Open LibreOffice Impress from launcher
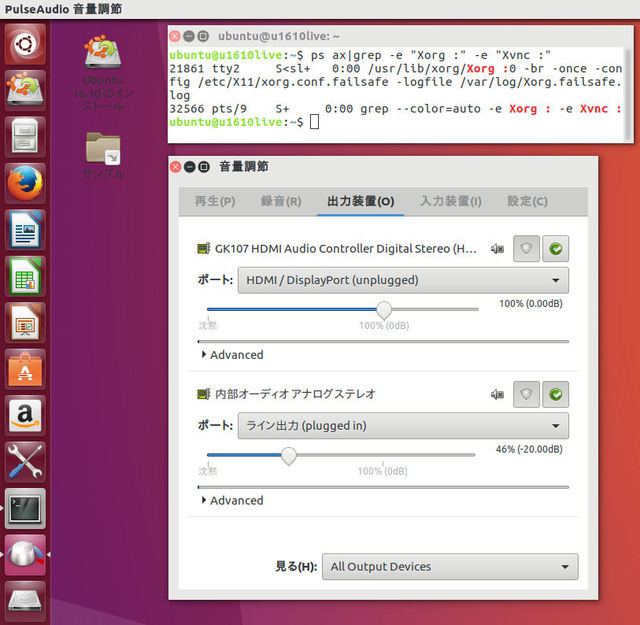Image resolution: width=640 pixels, height=625 pixels. click(x=25, y=323)
